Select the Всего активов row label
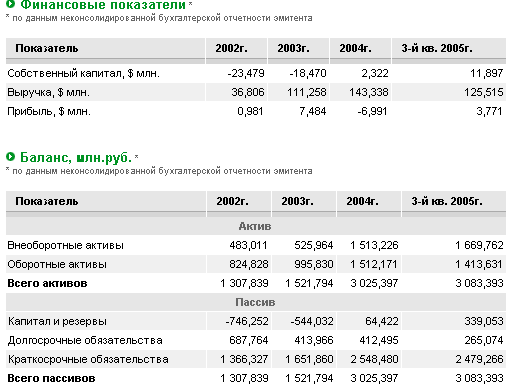Viewport: 512px width, 390px height. [x=47, y=283]
